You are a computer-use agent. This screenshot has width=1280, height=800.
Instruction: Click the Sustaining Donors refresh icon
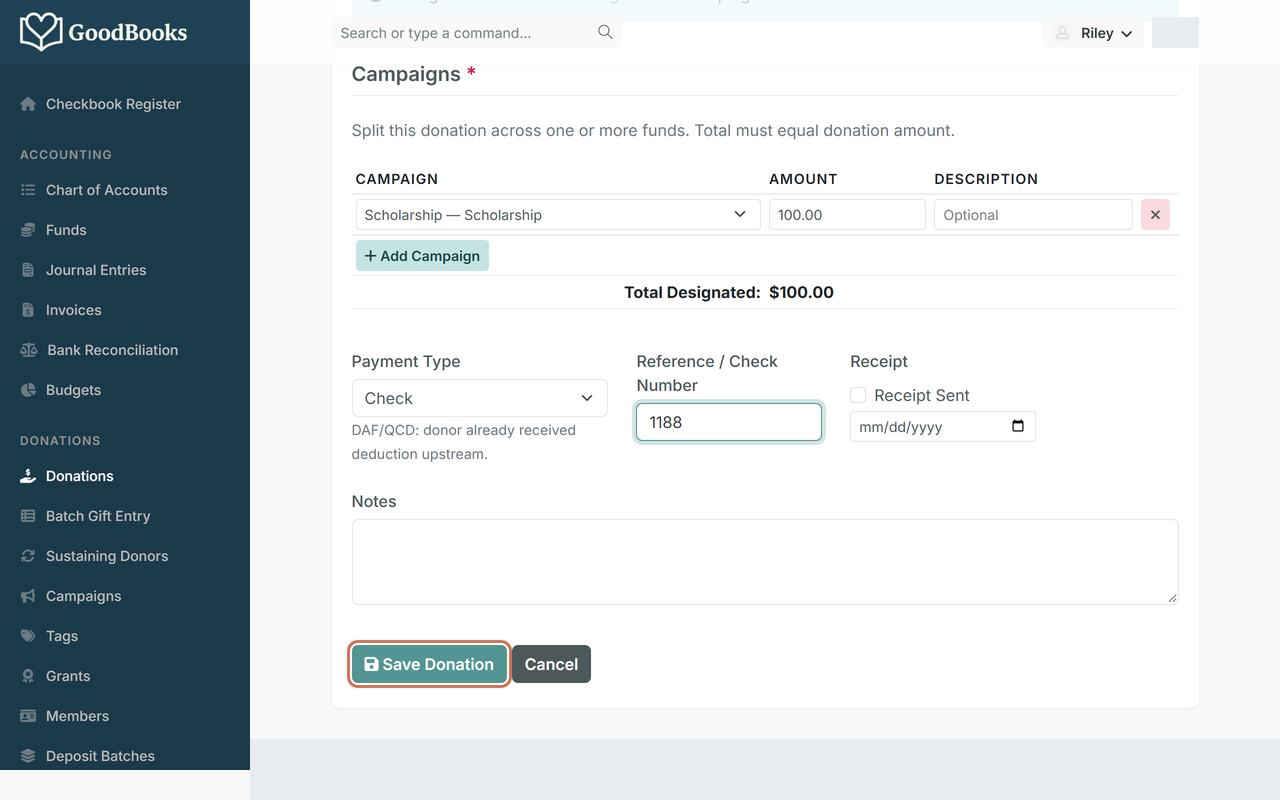[x=28, y=556]
